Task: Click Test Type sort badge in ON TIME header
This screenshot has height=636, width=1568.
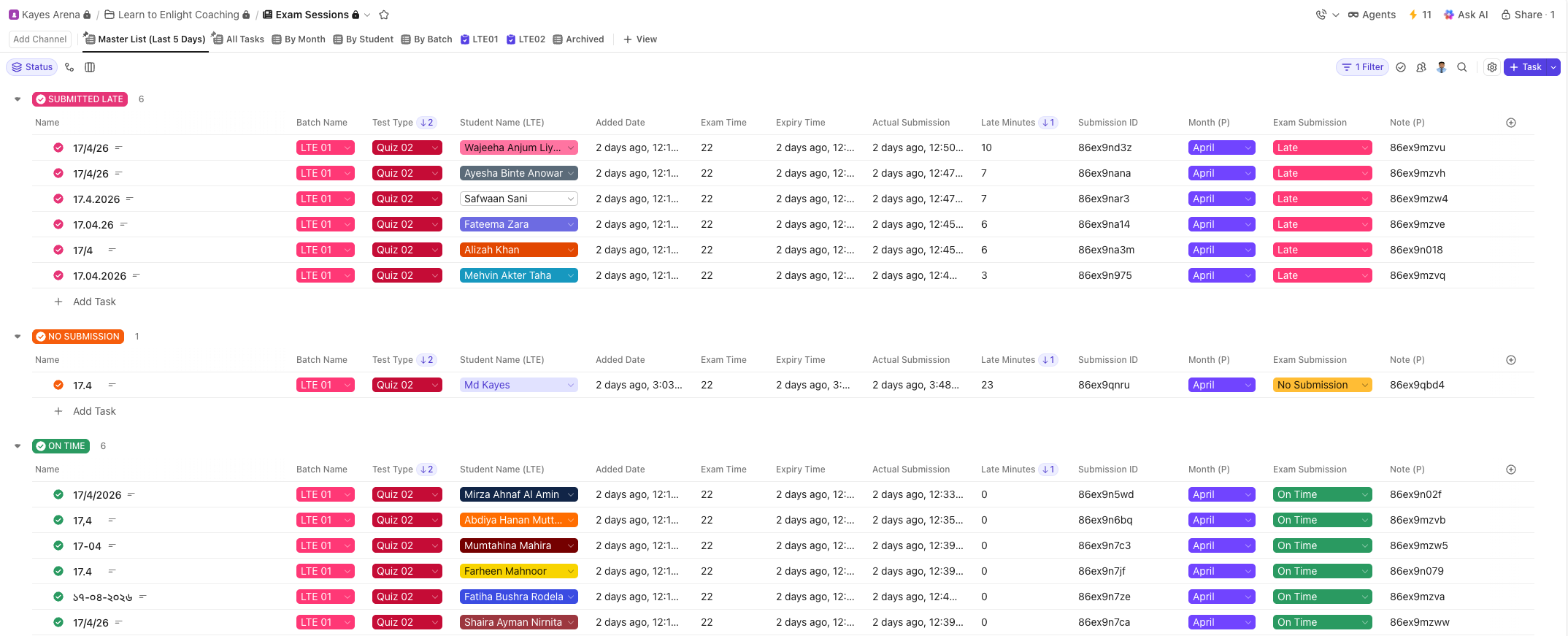Action: [427, 470]
